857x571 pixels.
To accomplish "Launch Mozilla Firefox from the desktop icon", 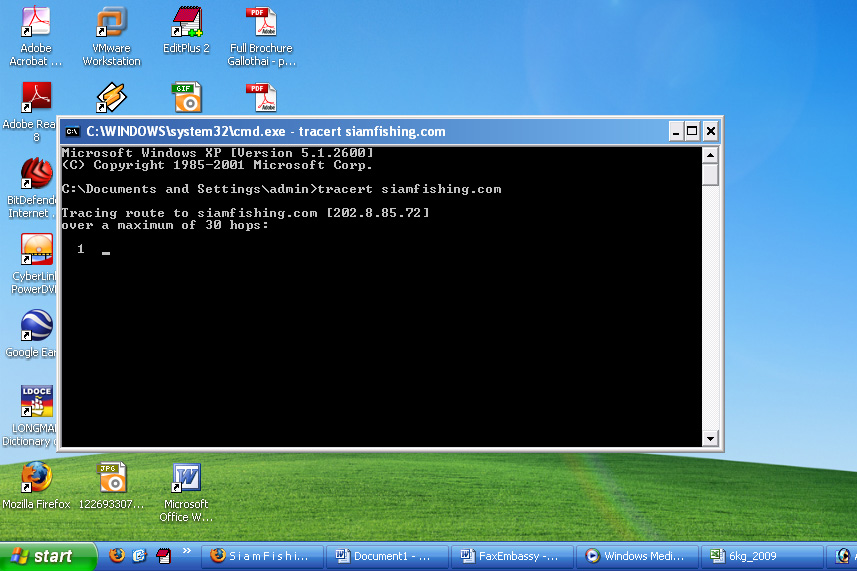I will tap(36, 485).
